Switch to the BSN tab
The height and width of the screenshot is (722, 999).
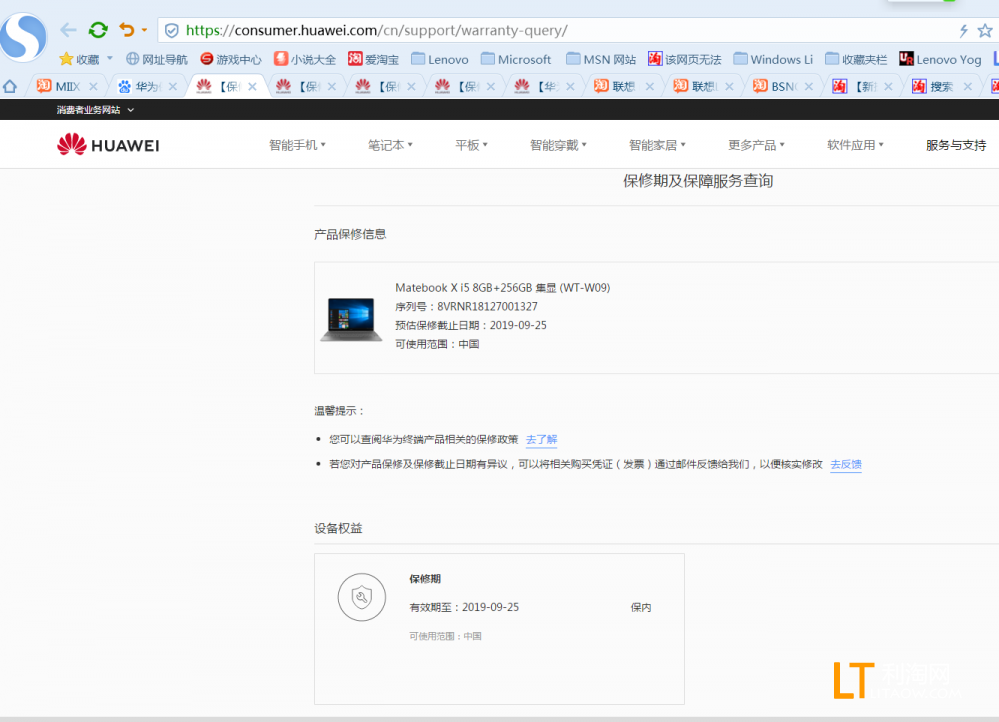pos(775,86)
